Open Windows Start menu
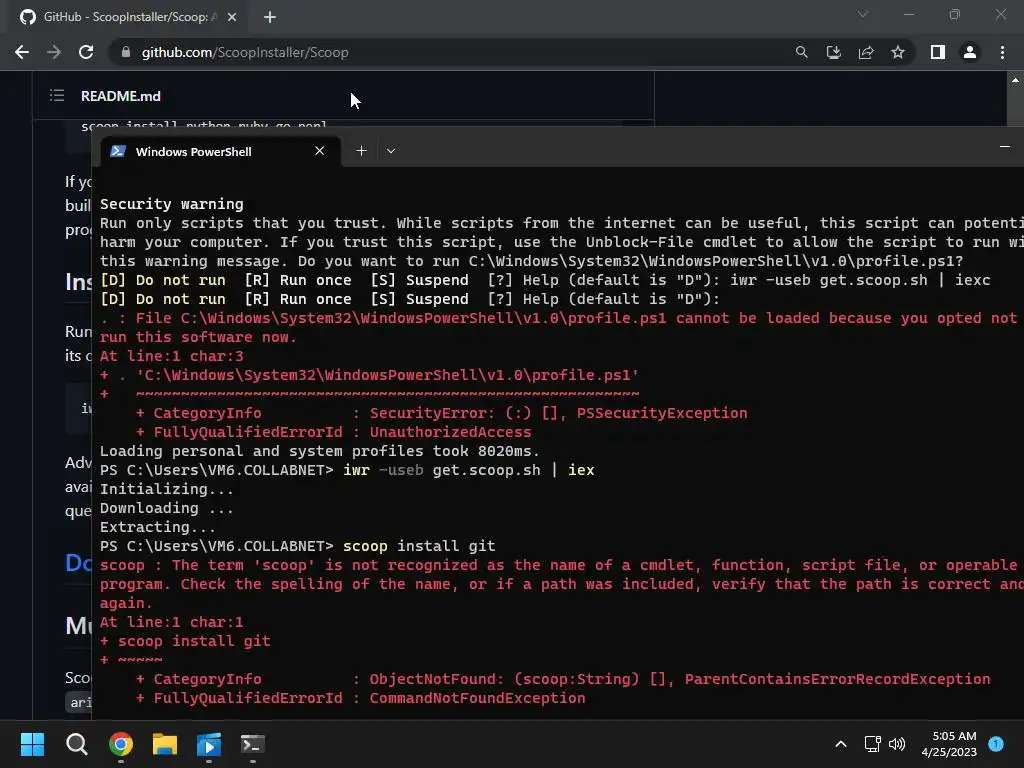The image size is (1024, 768). click(32, 744)
